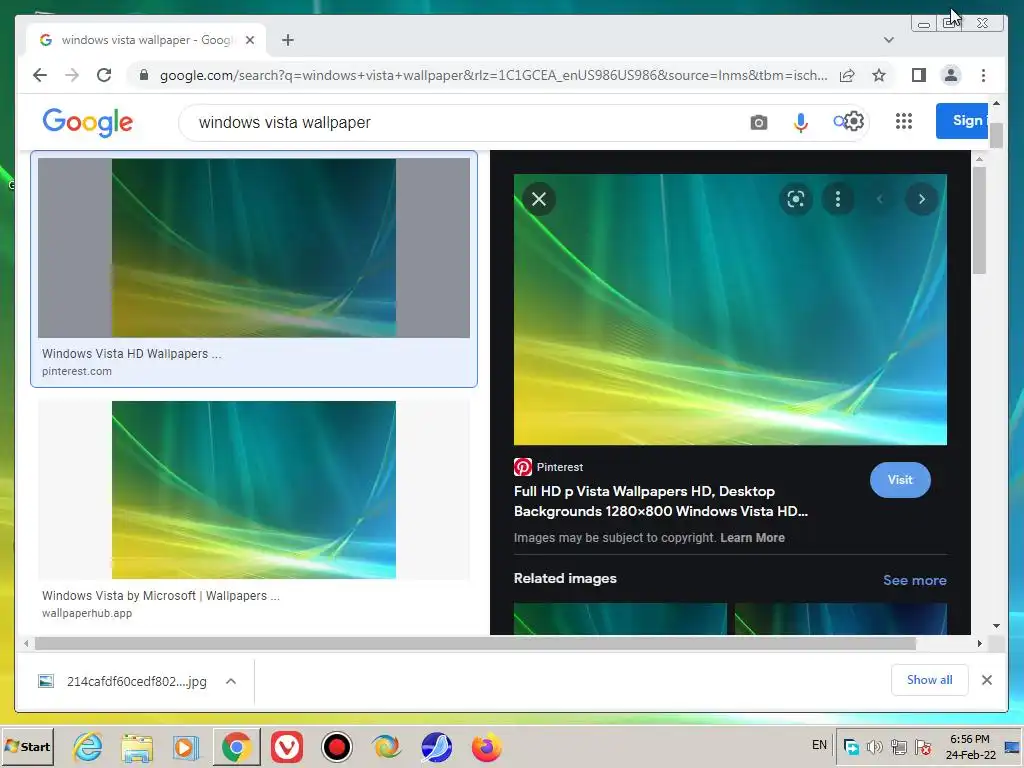This screenshot has height=768, width=1024.
Task: Open the Chrome three-dot menu
Action: (984, 75)
